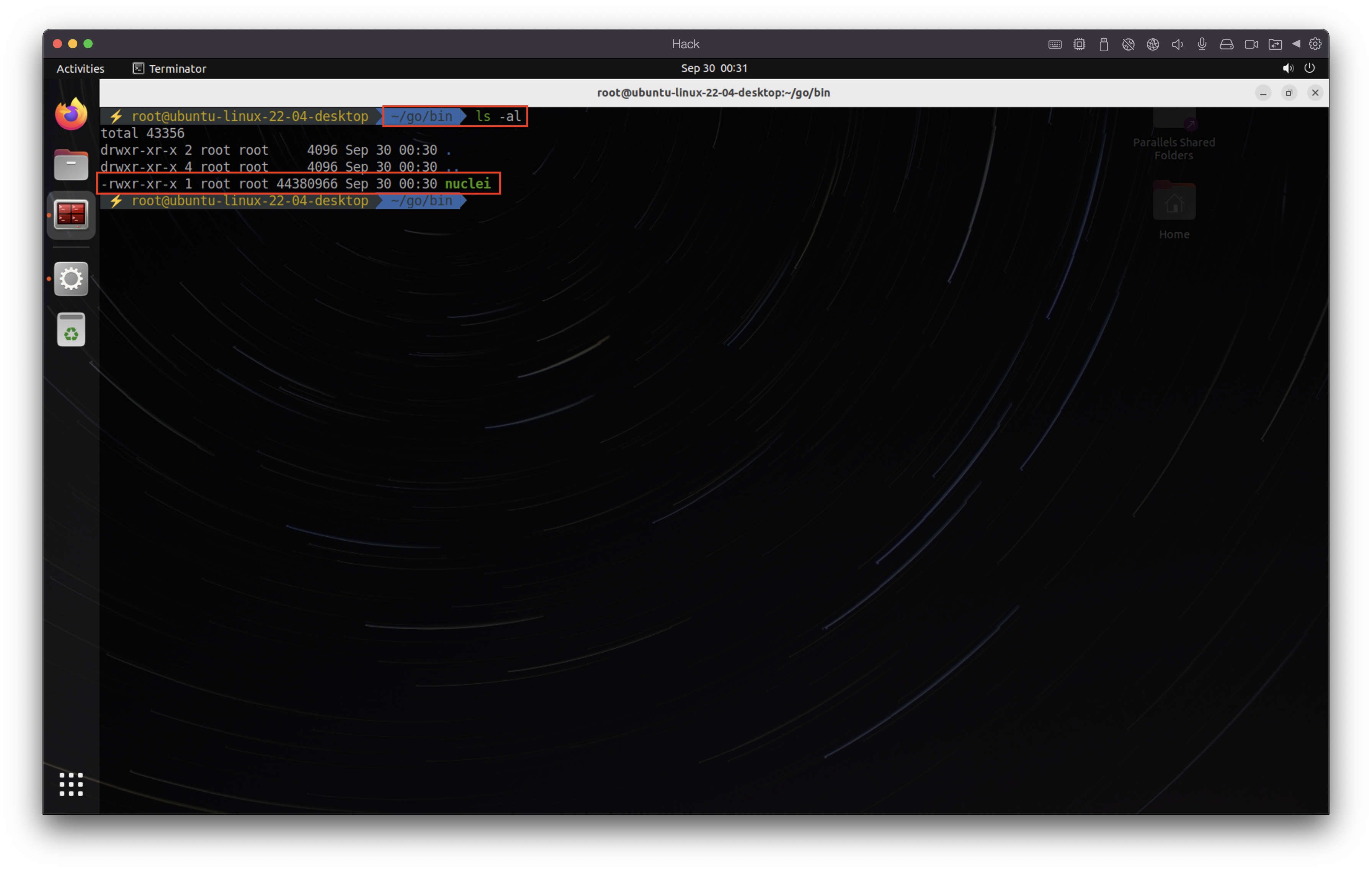Click the '-rwxr-xr-x' permissions of the nuclei row
This screenshot has height=871, width=1372.
click(x=139, y=183)
